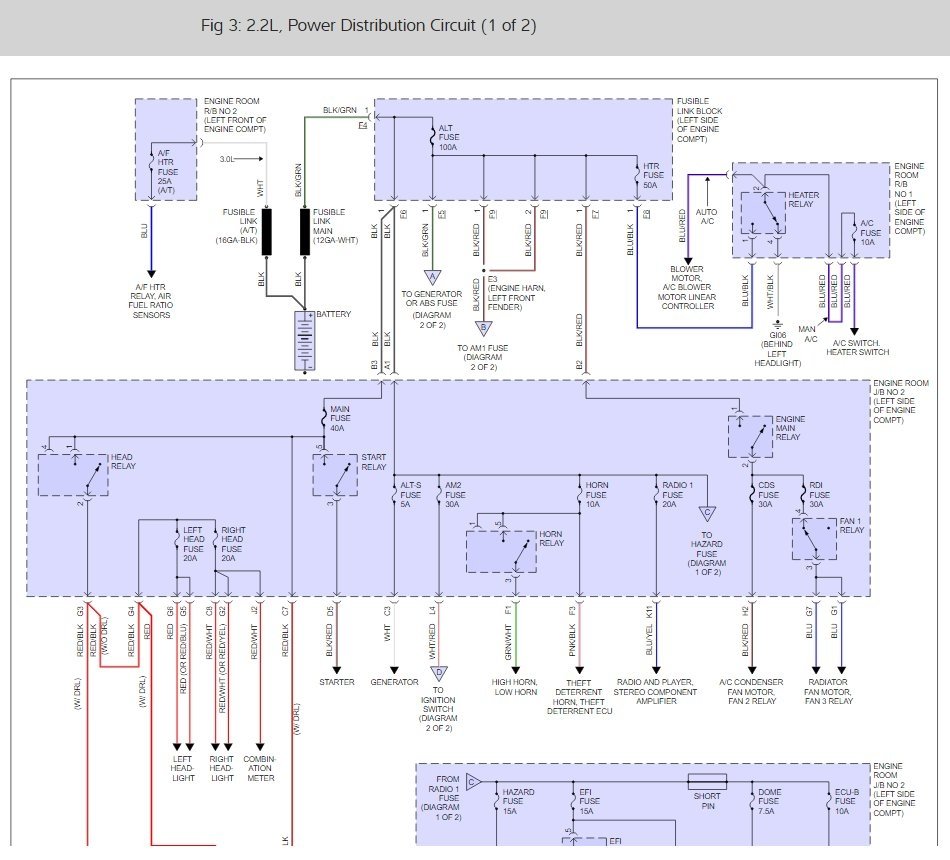Click the Fusible Link (A/T) black bar
Image resolution: width=950 pixels, height=860 pixels.
[267, 232]
